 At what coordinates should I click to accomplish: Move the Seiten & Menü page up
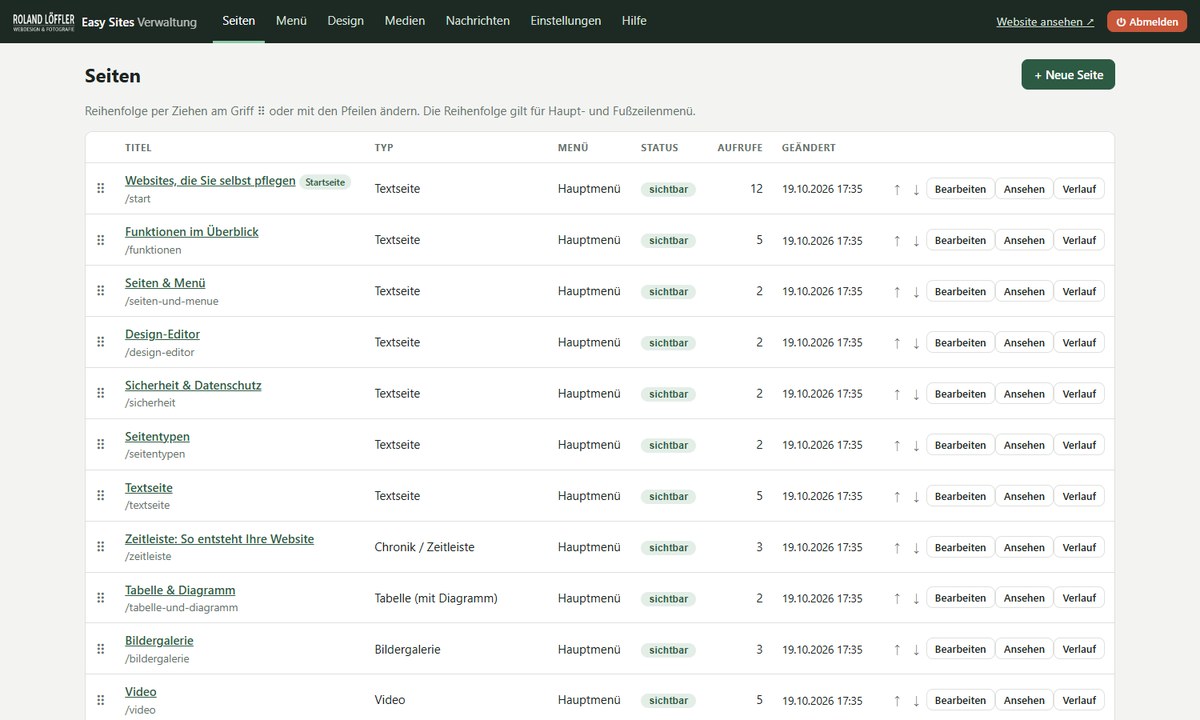(897, 291)
